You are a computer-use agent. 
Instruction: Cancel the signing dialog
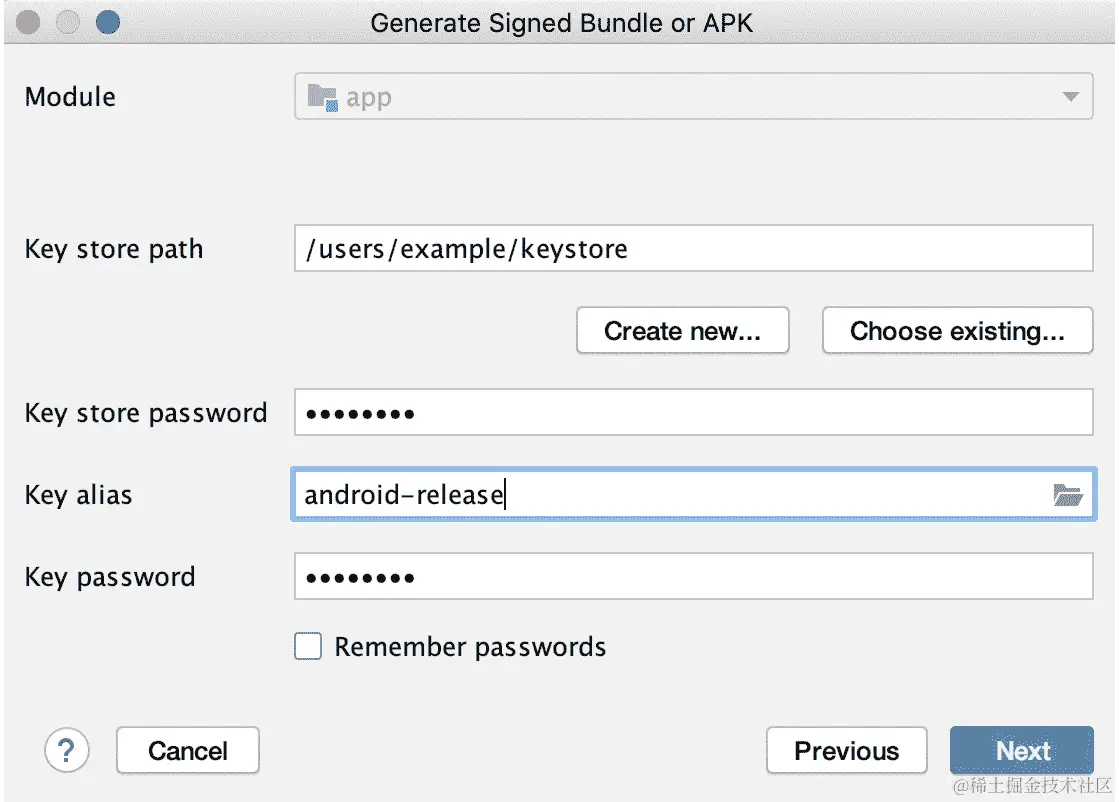(187, 750)
